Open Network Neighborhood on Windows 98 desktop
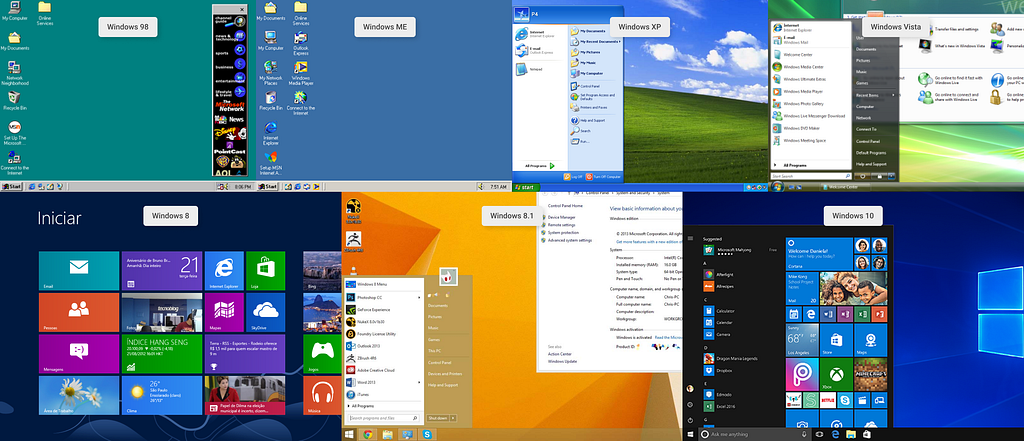 14,74
